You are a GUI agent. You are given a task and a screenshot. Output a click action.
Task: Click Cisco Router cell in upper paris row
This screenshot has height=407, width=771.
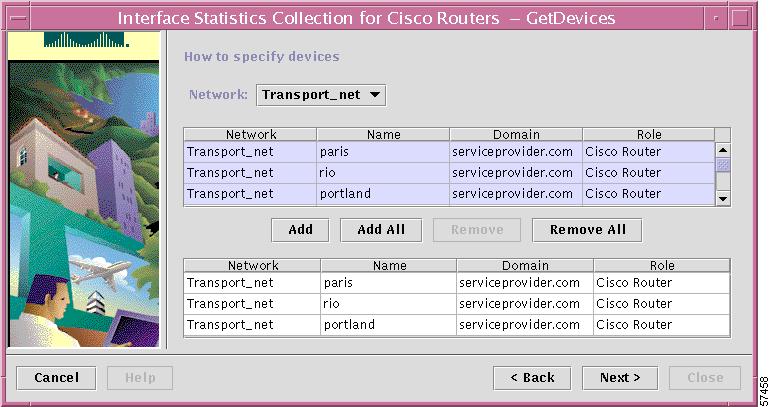pos(649,152)
